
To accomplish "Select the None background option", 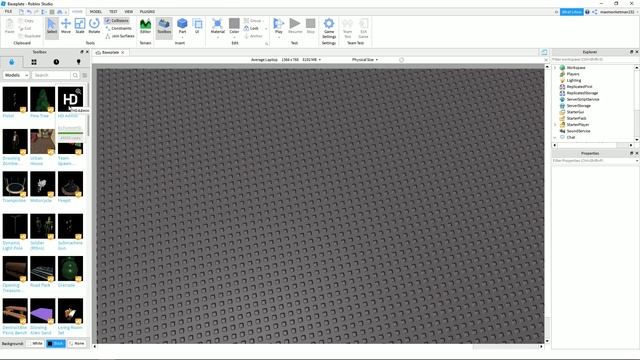I will (76, 343).
